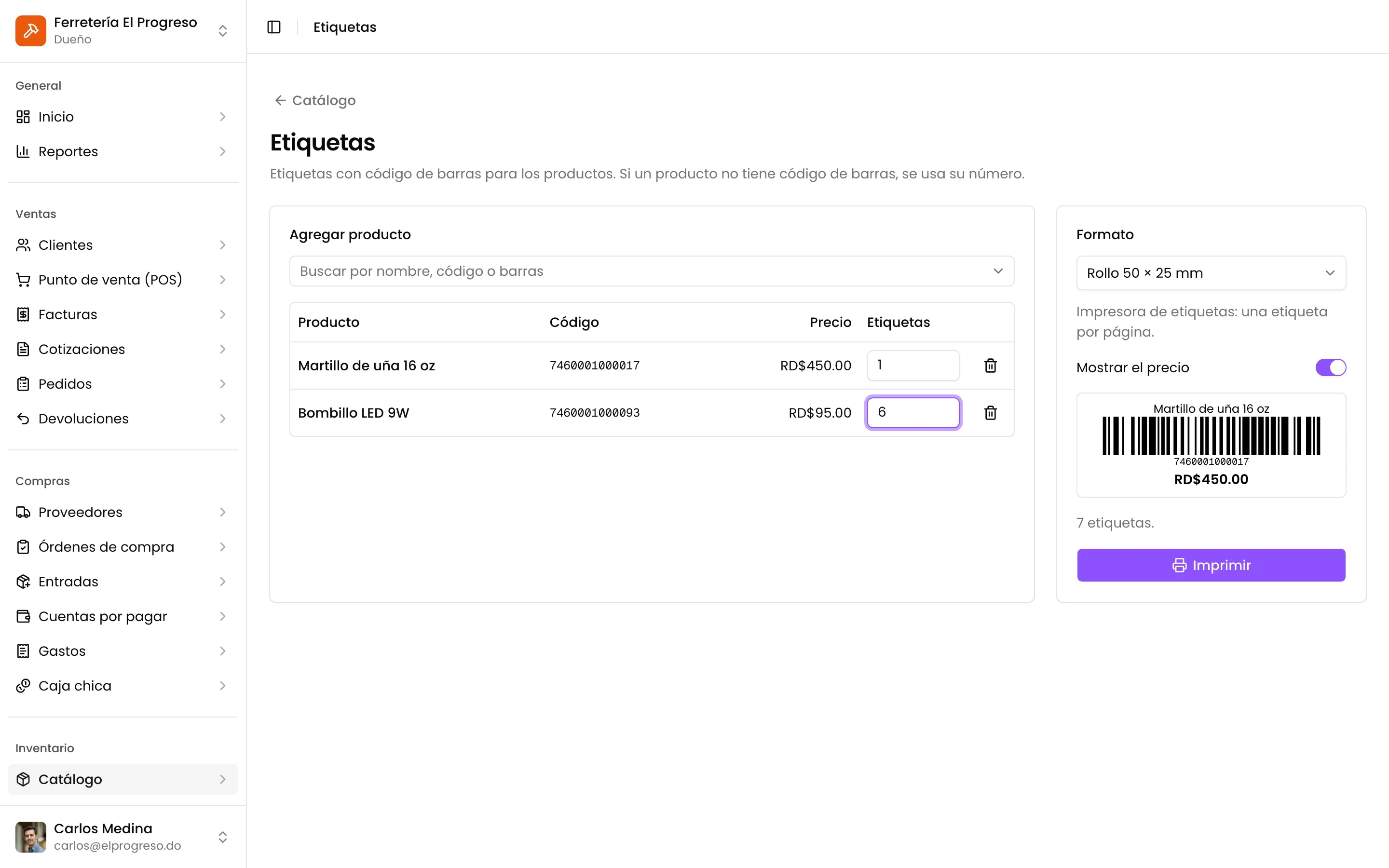Open Facturas section in sidebar

[x=123, y=314]
